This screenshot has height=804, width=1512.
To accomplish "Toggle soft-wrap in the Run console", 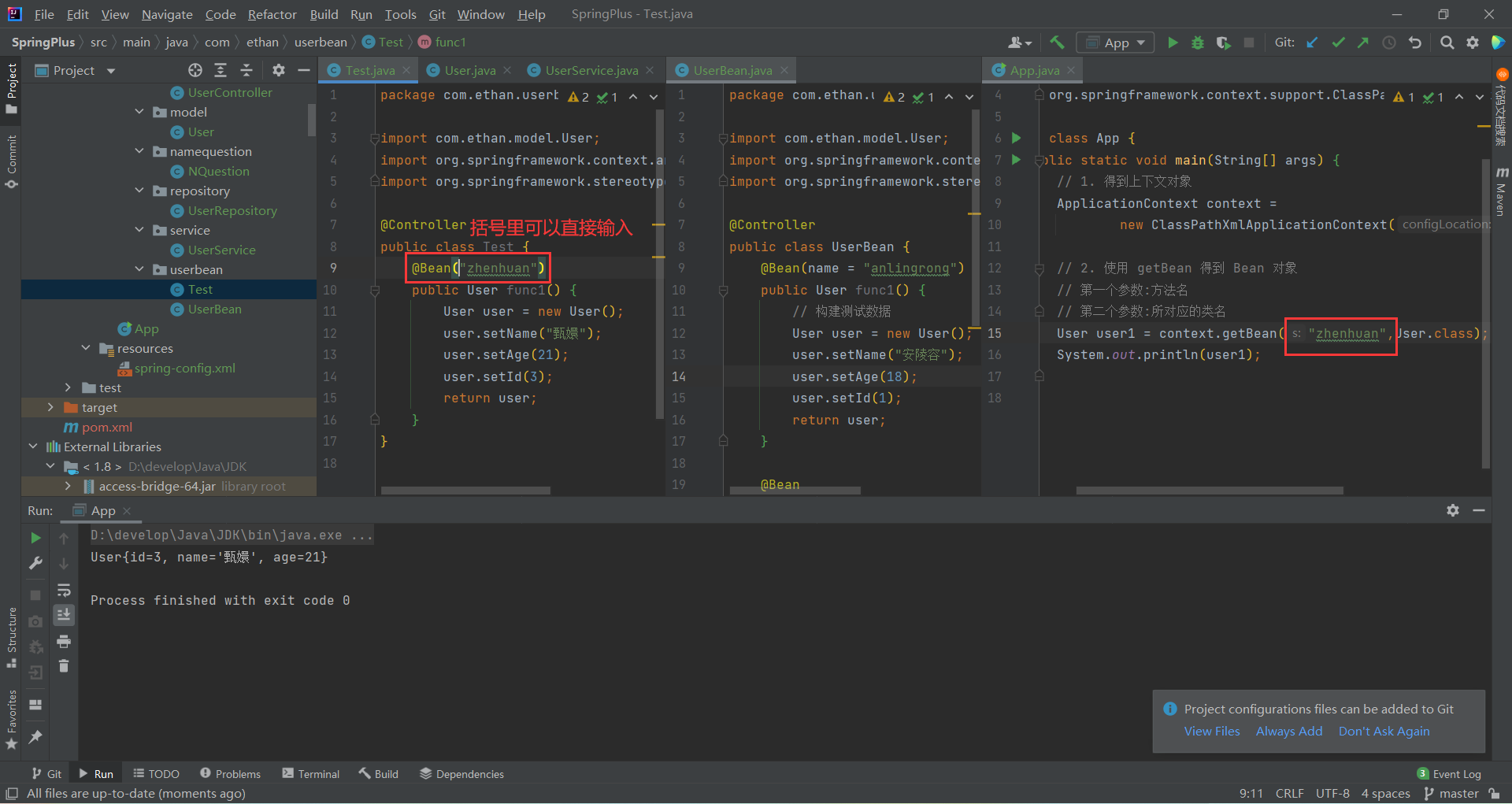I will pyautogui.click(x=64, y=590).
